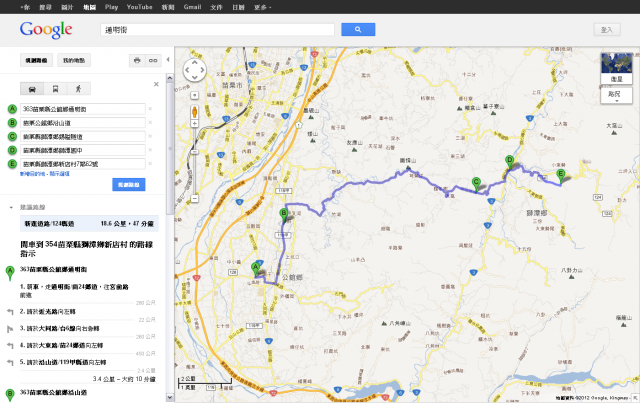640x403 pixels.
Task: Close the directions form with the X
Action: pyautogui.click(x=156, y=84)
